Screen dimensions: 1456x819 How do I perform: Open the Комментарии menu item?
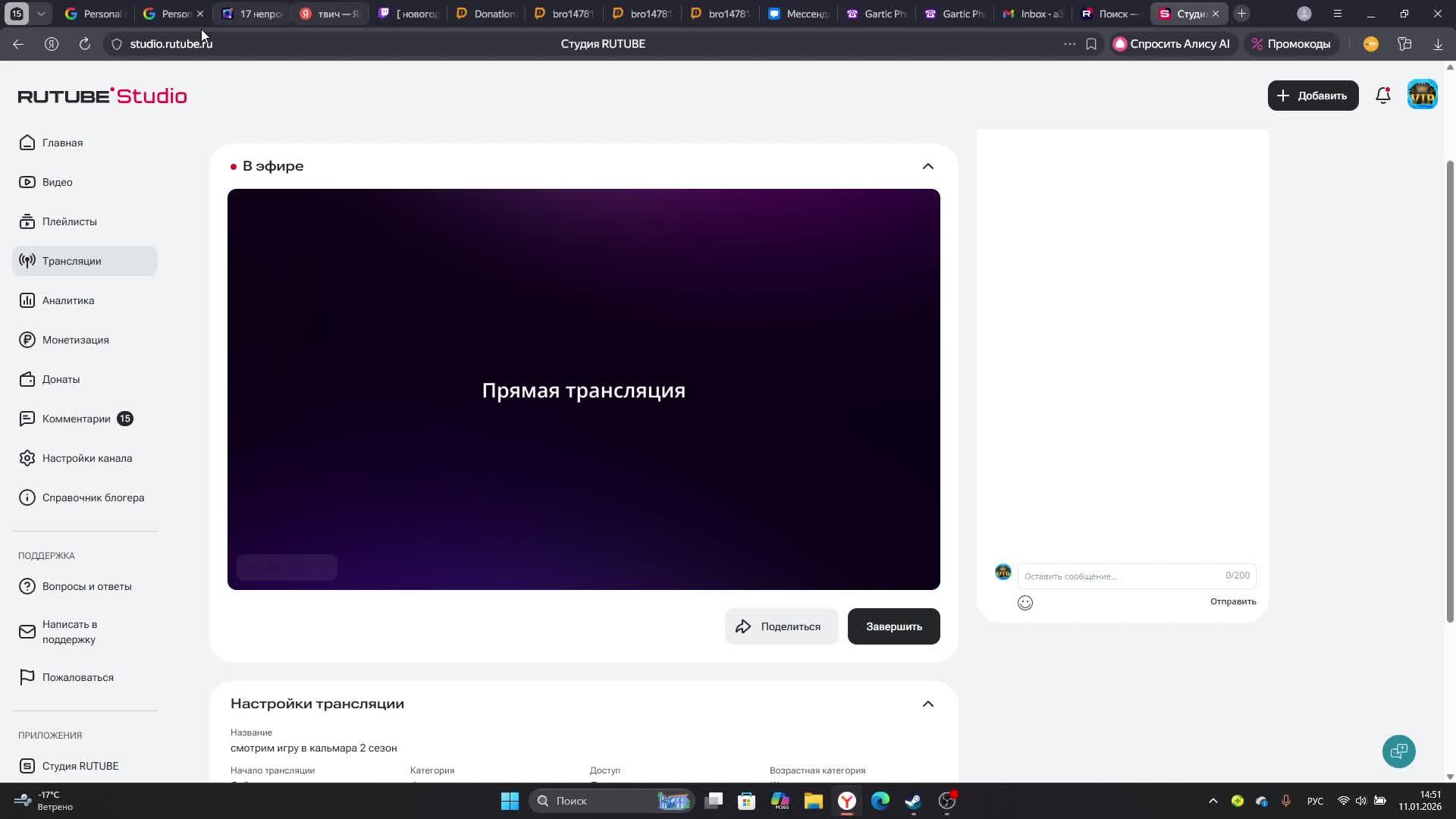(76, 419)
